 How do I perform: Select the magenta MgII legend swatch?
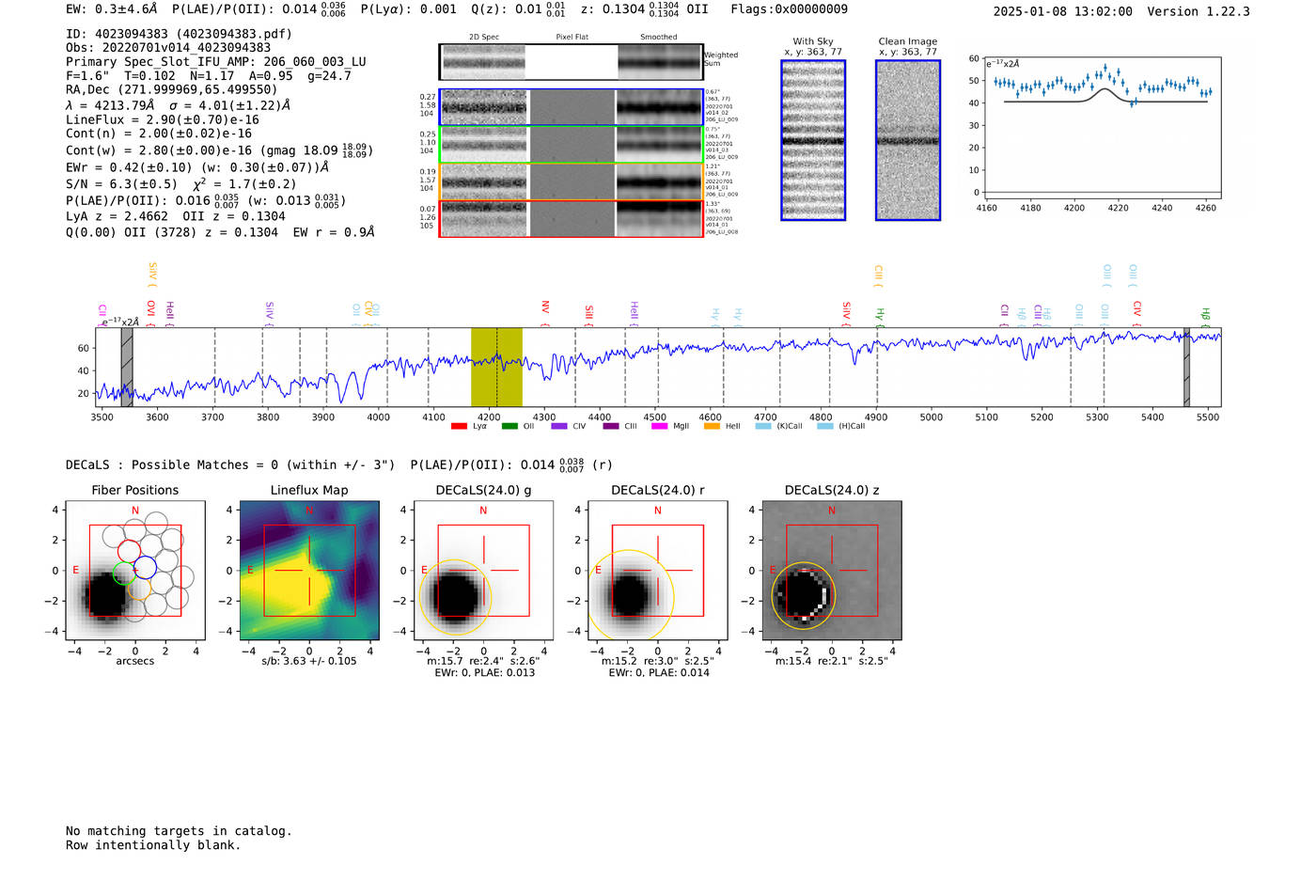tap(659, 427)
